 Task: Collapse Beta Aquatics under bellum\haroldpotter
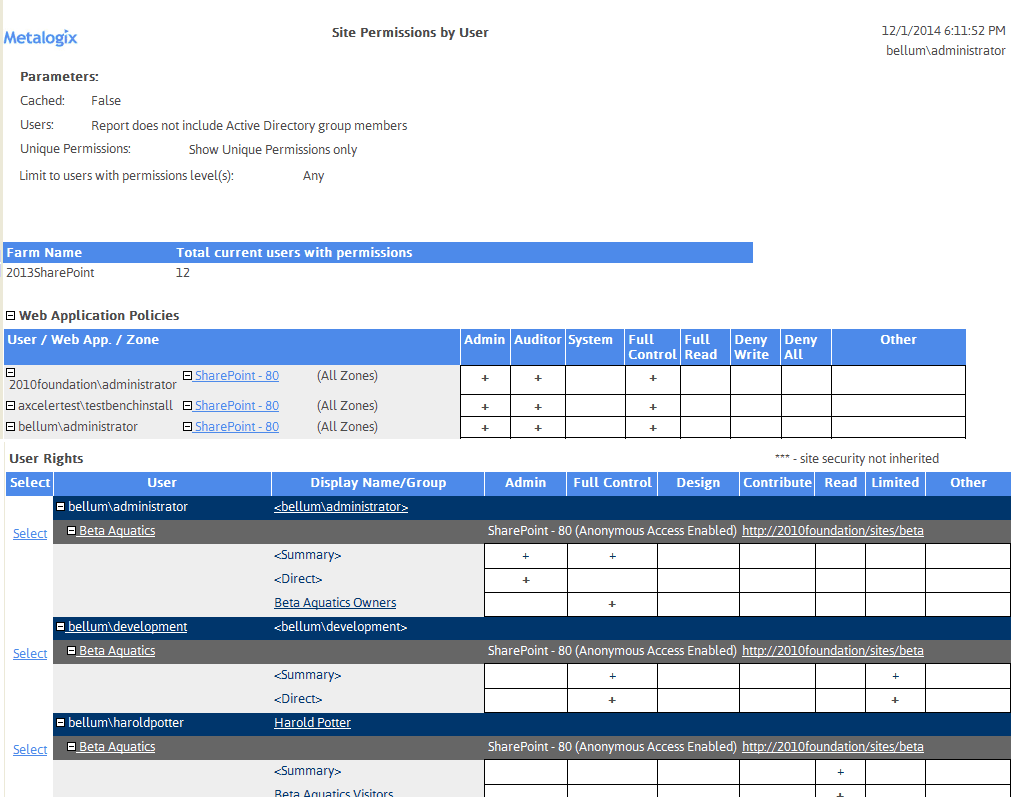coord(70,746)
